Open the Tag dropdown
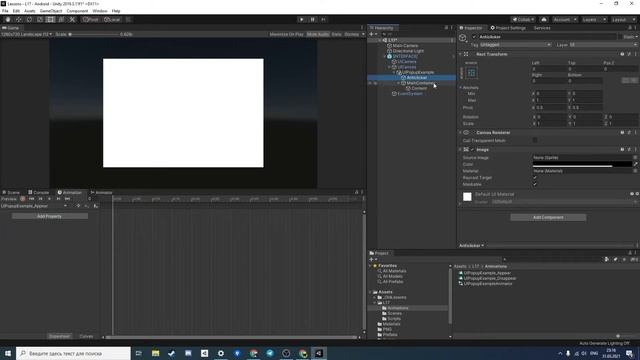Screen dimensions: 640x360 point(515,45)
